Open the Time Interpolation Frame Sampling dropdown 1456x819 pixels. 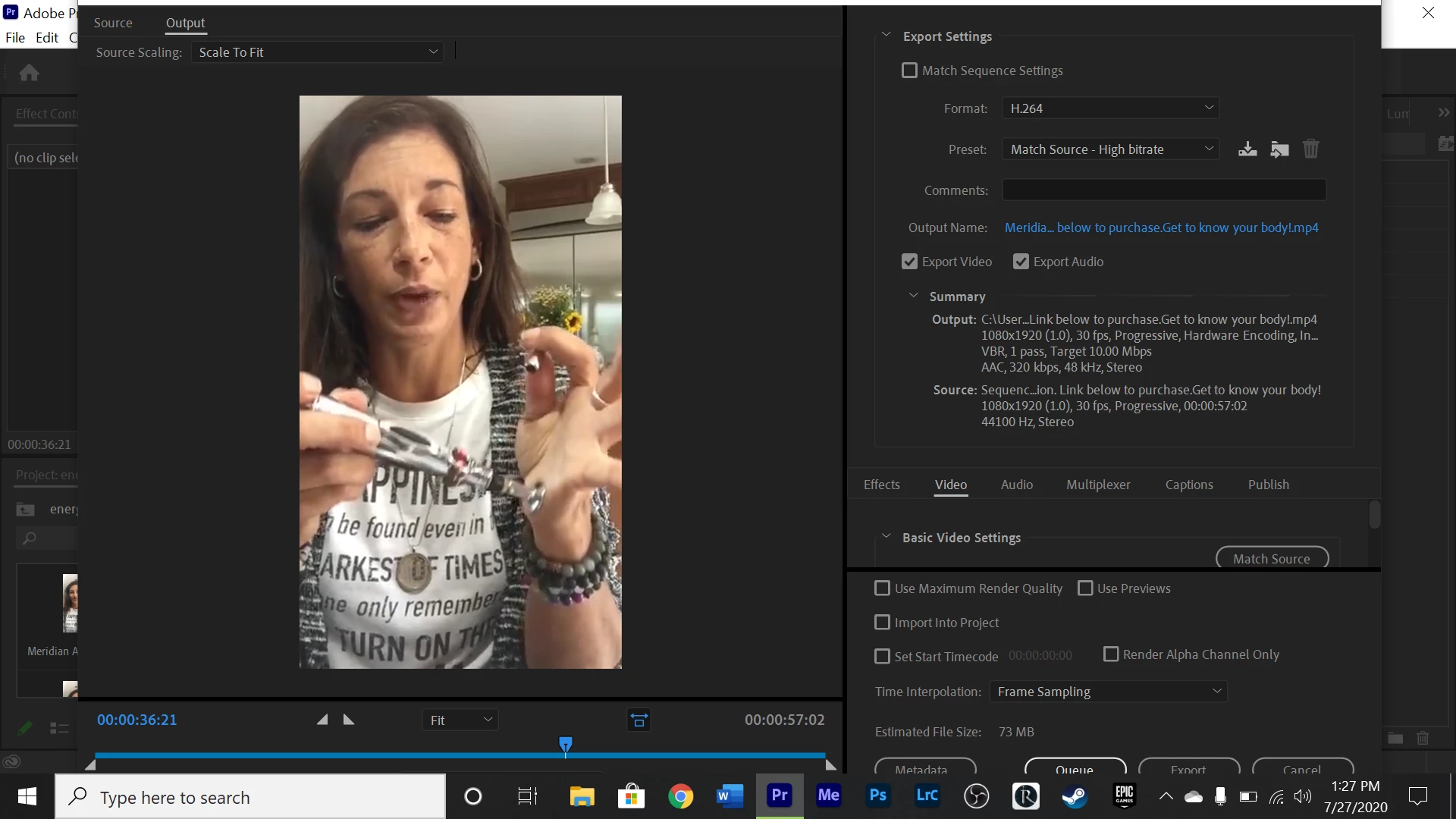(x=1108, y=692)
